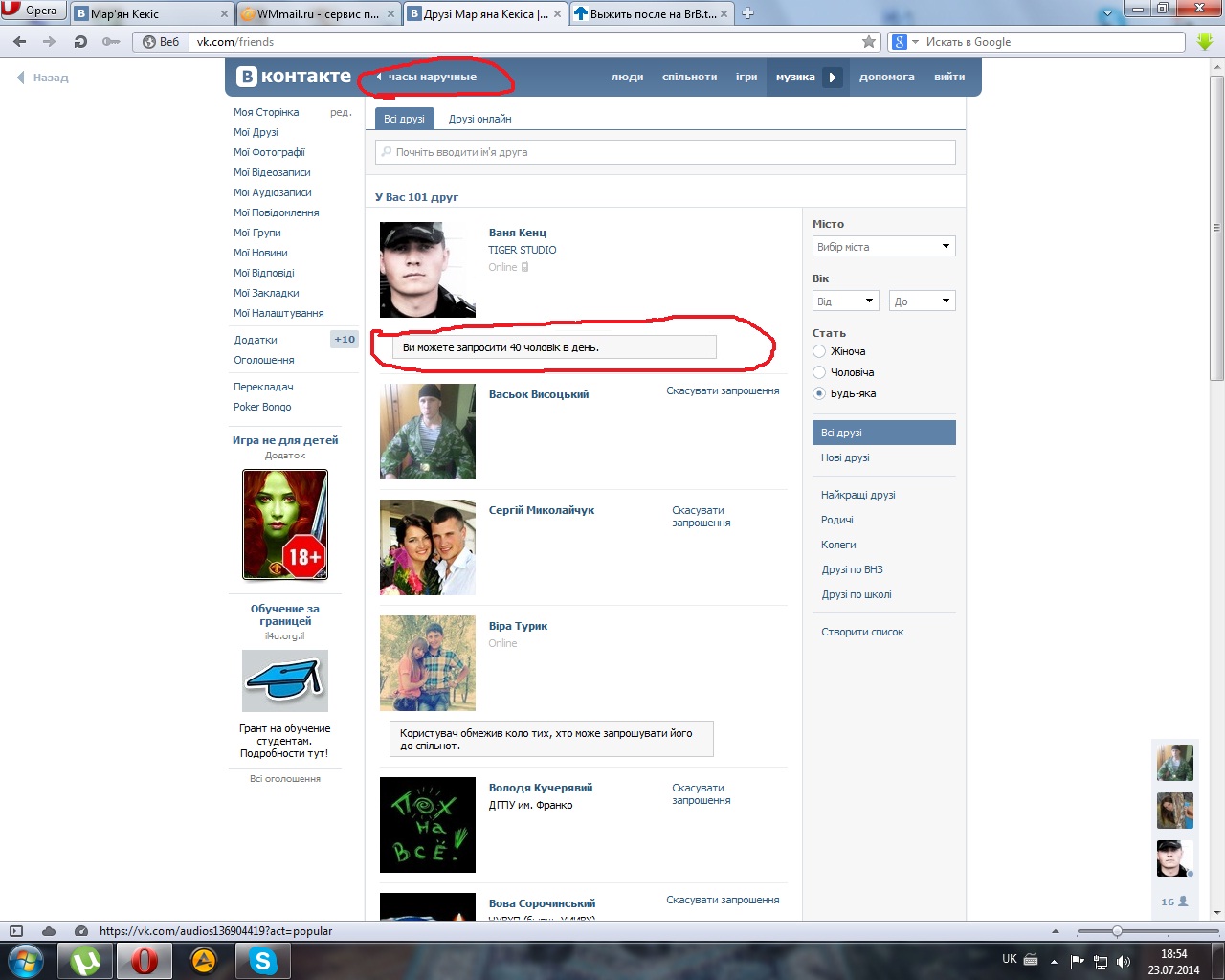Select the Чоловіча gender radio button
1225x980 pixels.
[x=819, y=372]
